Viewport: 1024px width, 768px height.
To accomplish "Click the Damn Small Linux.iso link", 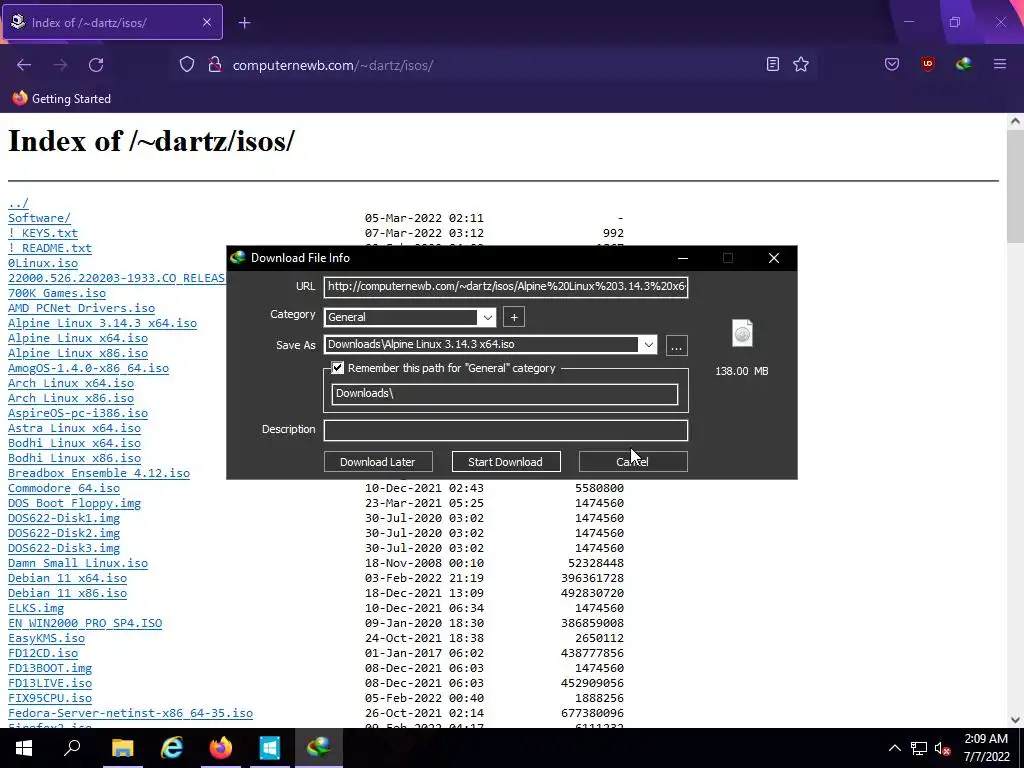I will coord(78,564).
